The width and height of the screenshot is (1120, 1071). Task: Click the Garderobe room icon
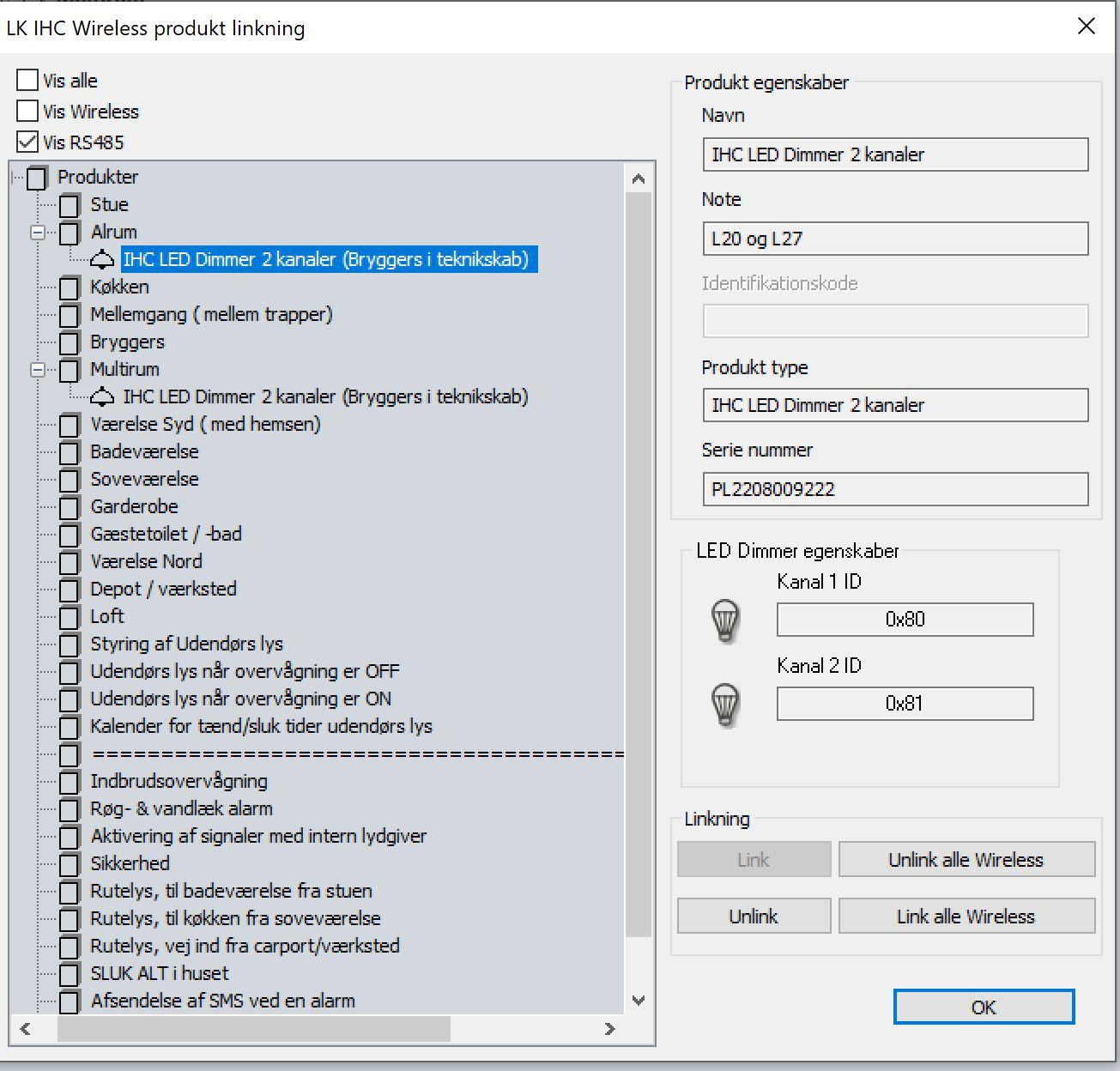[x=70, y=507]
